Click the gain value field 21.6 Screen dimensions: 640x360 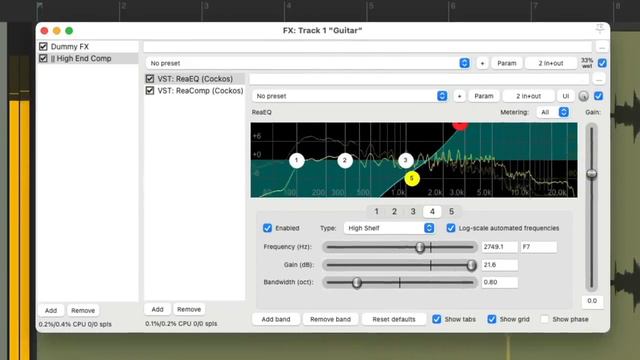(500, 265)
